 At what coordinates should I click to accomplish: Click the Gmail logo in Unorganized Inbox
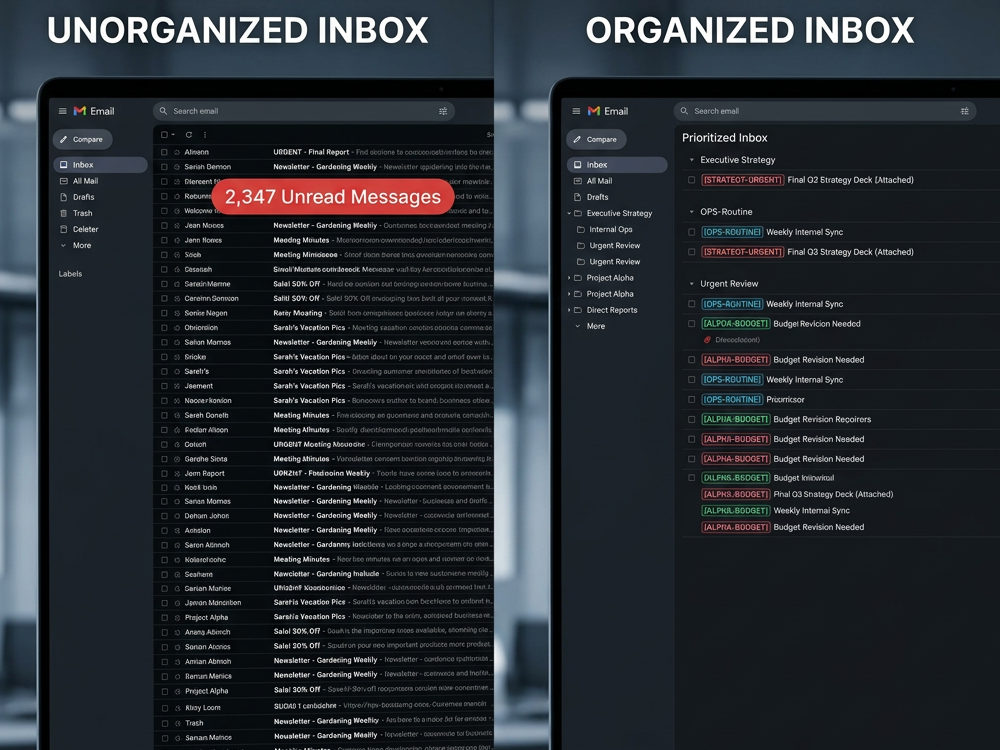pyautogui.click(x=80, y=111)
